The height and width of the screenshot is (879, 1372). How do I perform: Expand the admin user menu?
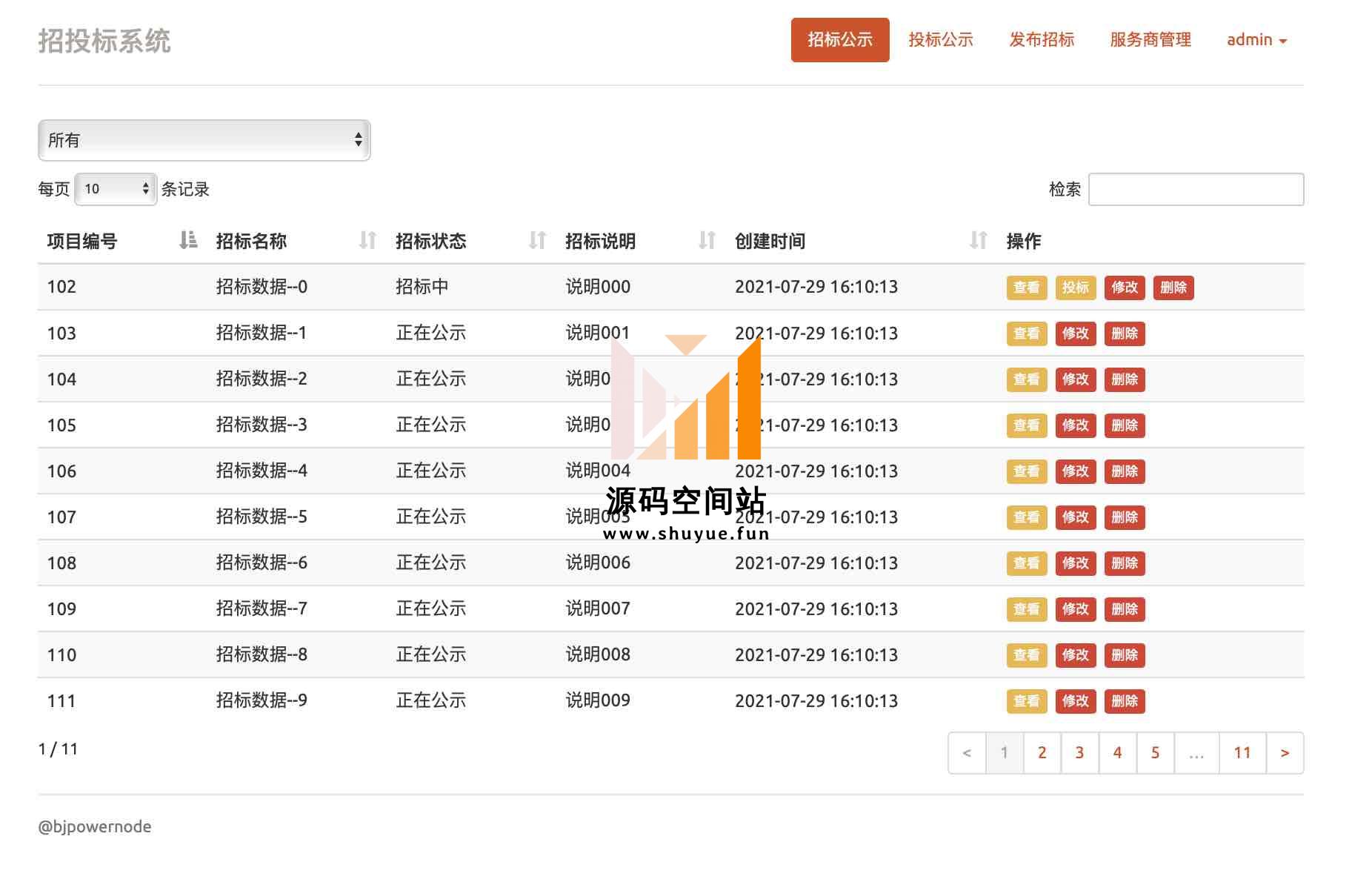pos(1256,40)
